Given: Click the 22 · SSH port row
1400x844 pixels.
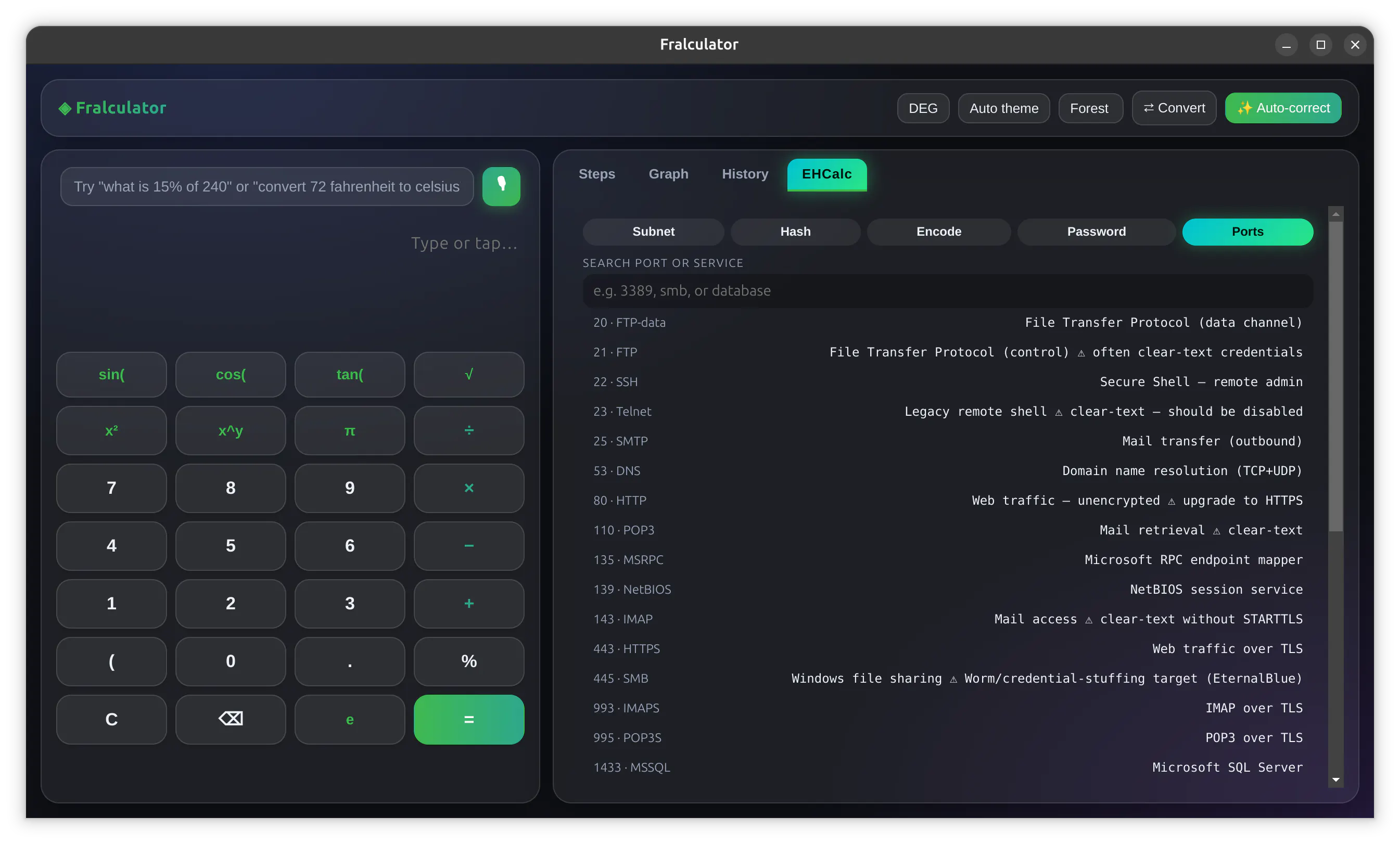Looking at the screenshot, I should (x=948, y=382).
